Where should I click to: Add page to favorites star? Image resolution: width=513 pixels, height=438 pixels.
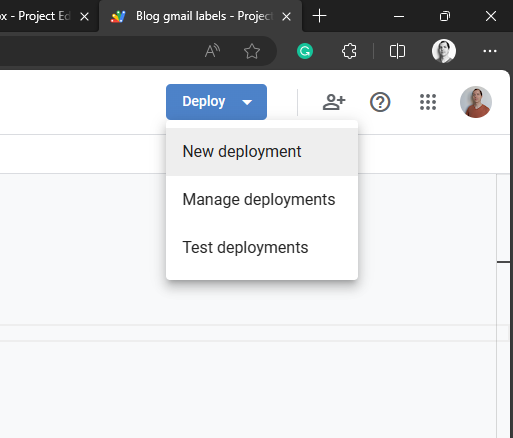(252, 51)
